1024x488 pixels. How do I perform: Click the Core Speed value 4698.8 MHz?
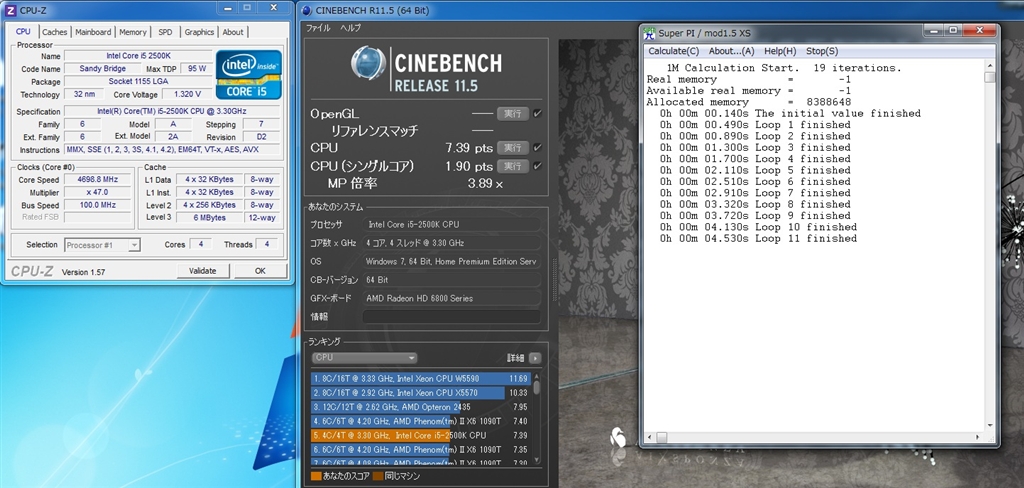point(97,180)
